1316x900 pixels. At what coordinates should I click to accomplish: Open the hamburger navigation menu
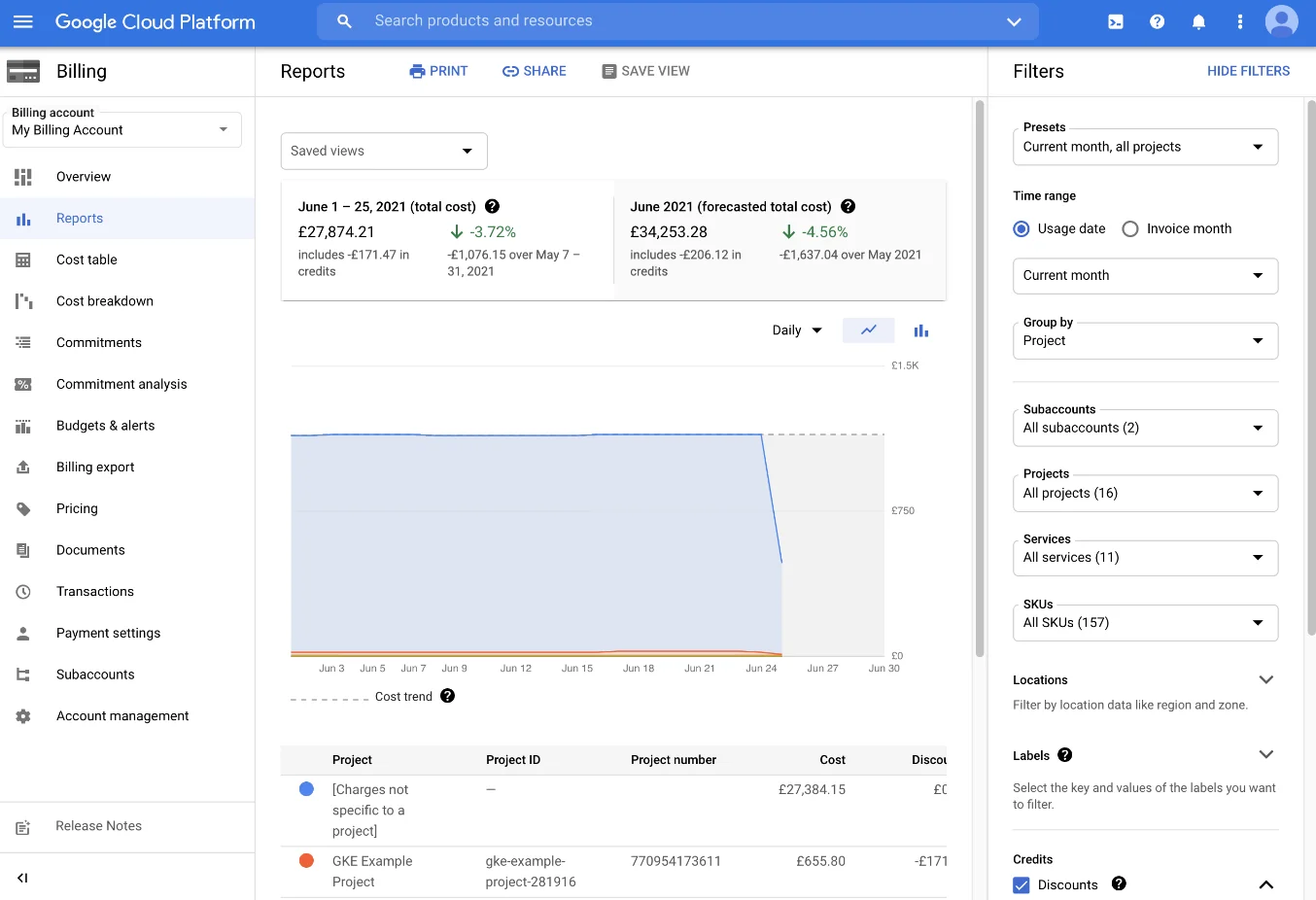point(23,21)
